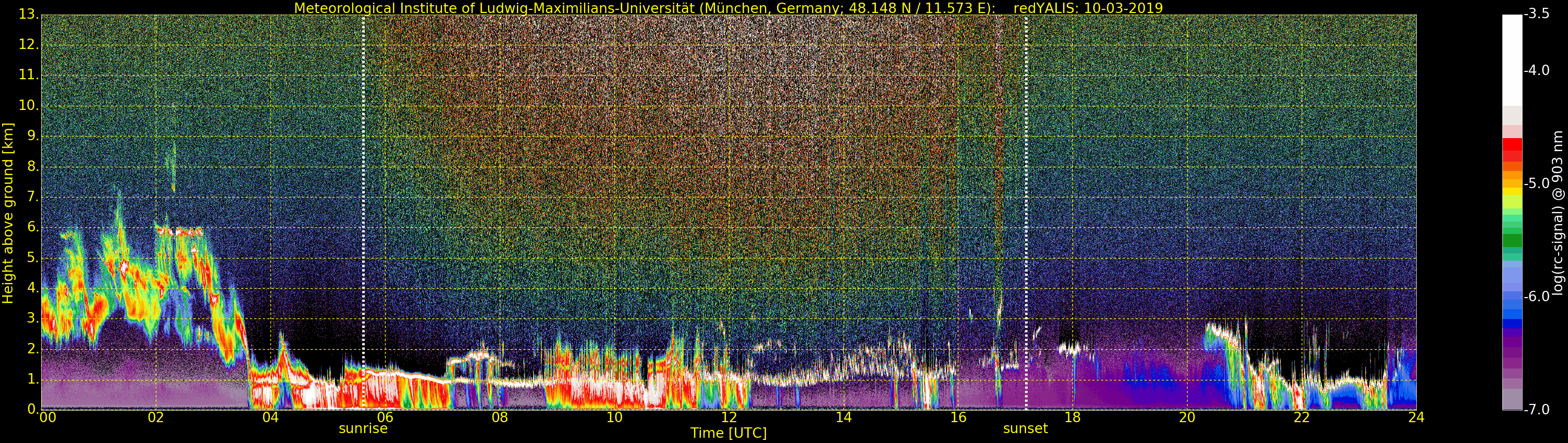Click the time tick label '02'

click(156, 417)
